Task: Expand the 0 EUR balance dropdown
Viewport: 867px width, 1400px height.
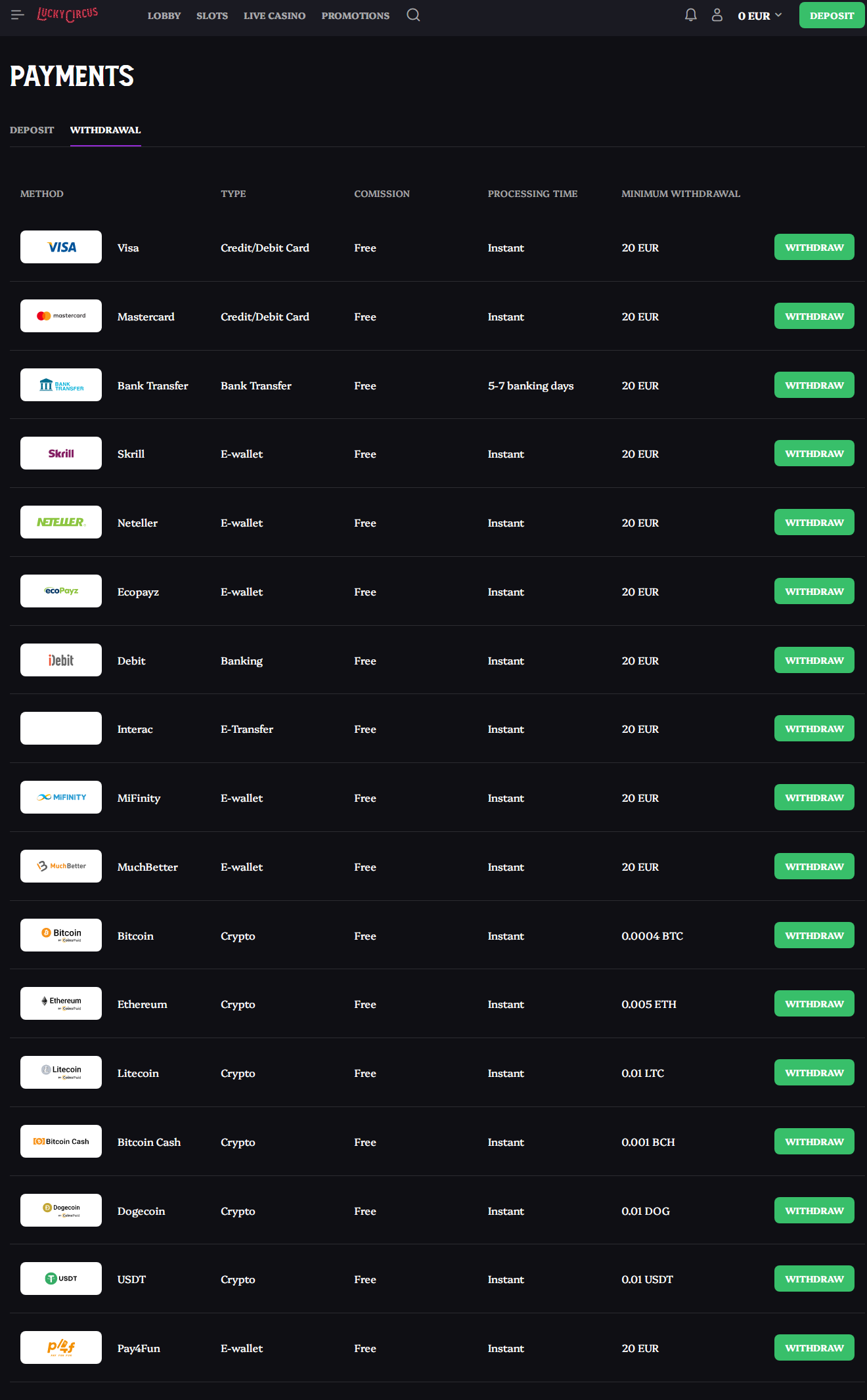Action: [x=760, y=16]
